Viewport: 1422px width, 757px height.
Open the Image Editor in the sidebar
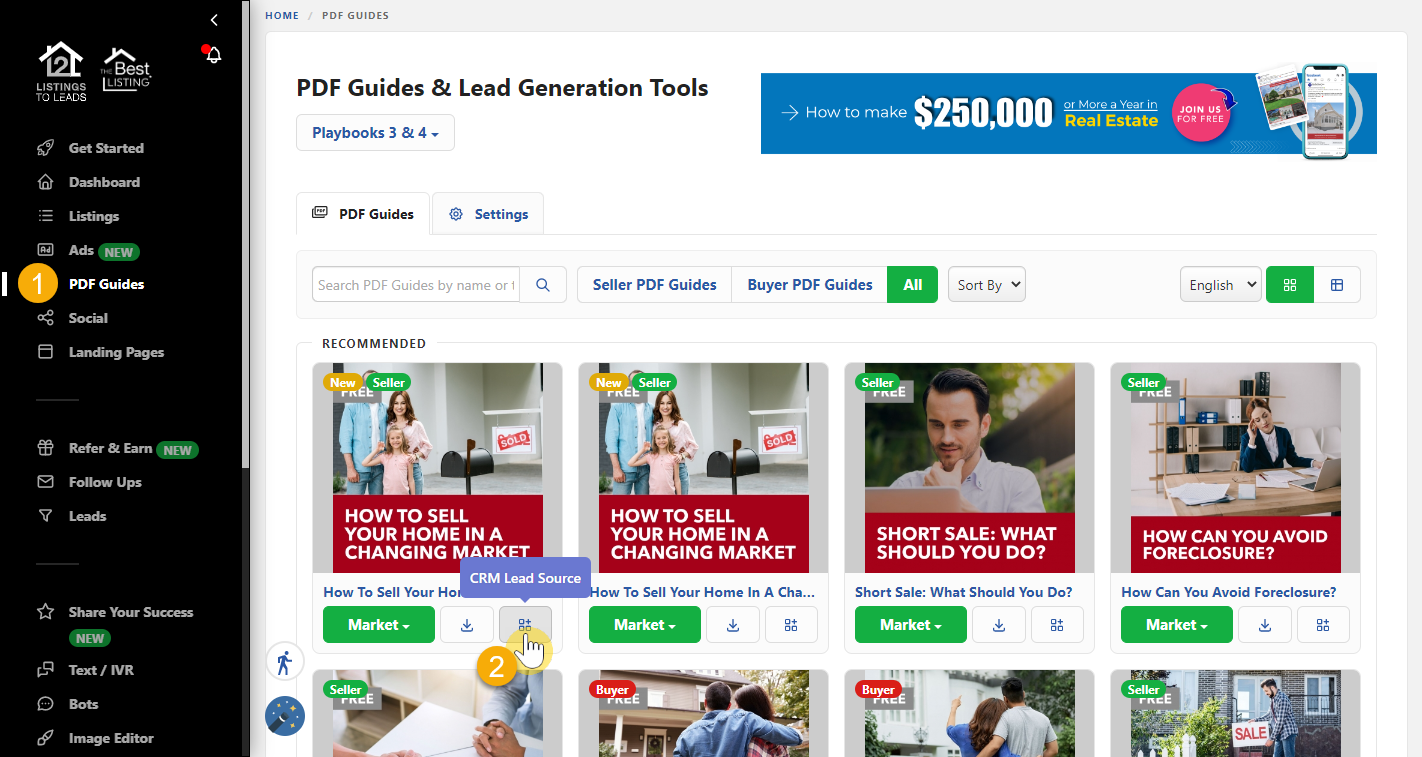[x=111, y=738]
